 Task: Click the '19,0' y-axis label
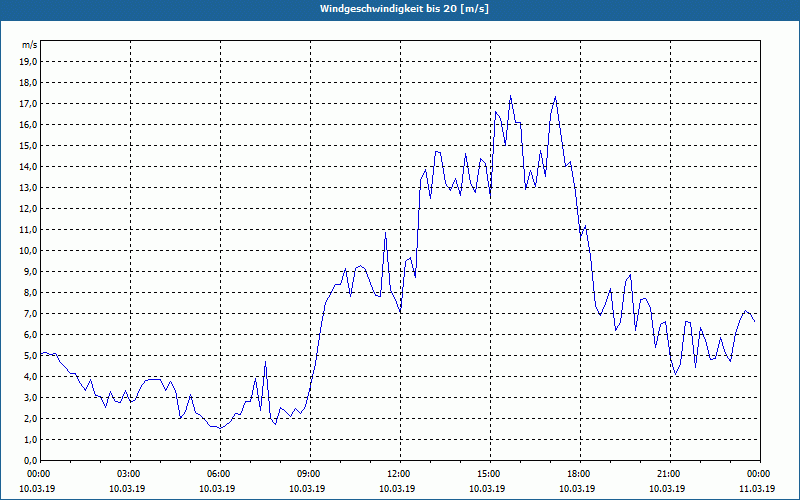(x=29, y=62)
